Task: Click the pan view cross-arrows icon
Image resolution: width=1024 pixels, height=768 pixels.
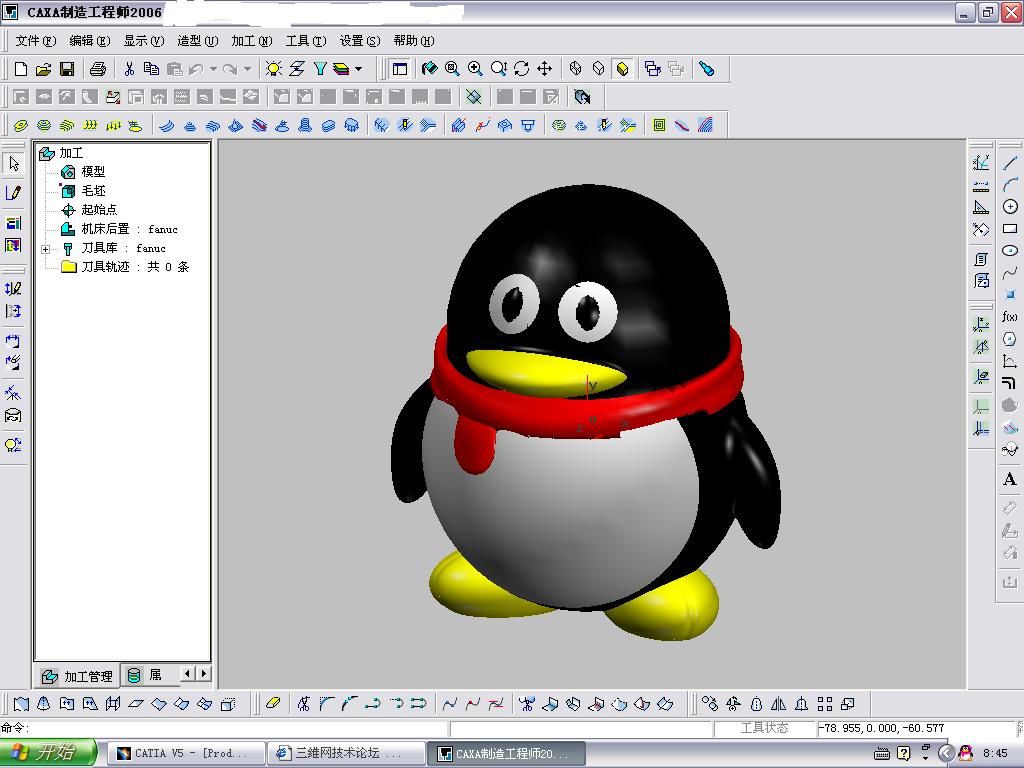Action: [x=544, y=69]
